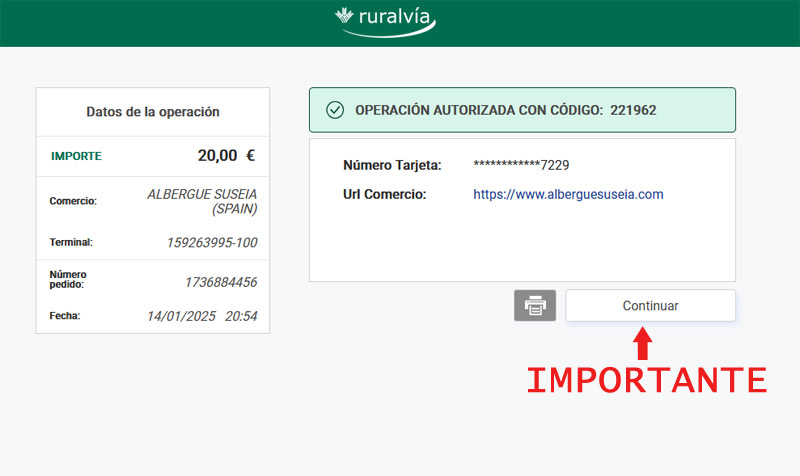Click the printer icon button
The image size is (800, 476).
[535, 306]
